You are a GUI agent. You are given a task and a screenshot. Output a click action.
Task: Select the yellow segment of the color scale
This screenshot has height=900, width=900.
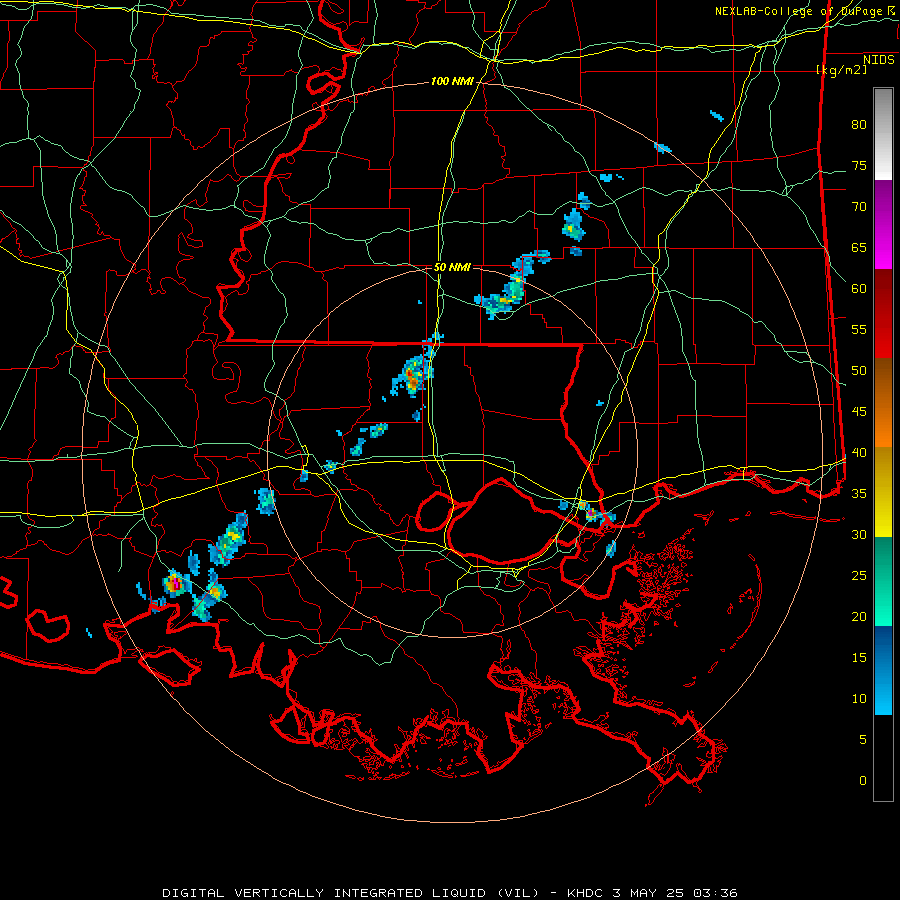click(x=883, y=492)
